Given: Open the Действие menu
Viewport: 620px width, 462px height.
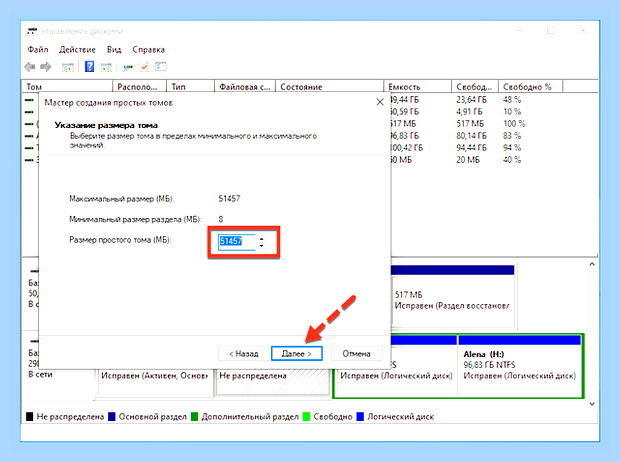Looking at the screenshot, I should 77,49.
